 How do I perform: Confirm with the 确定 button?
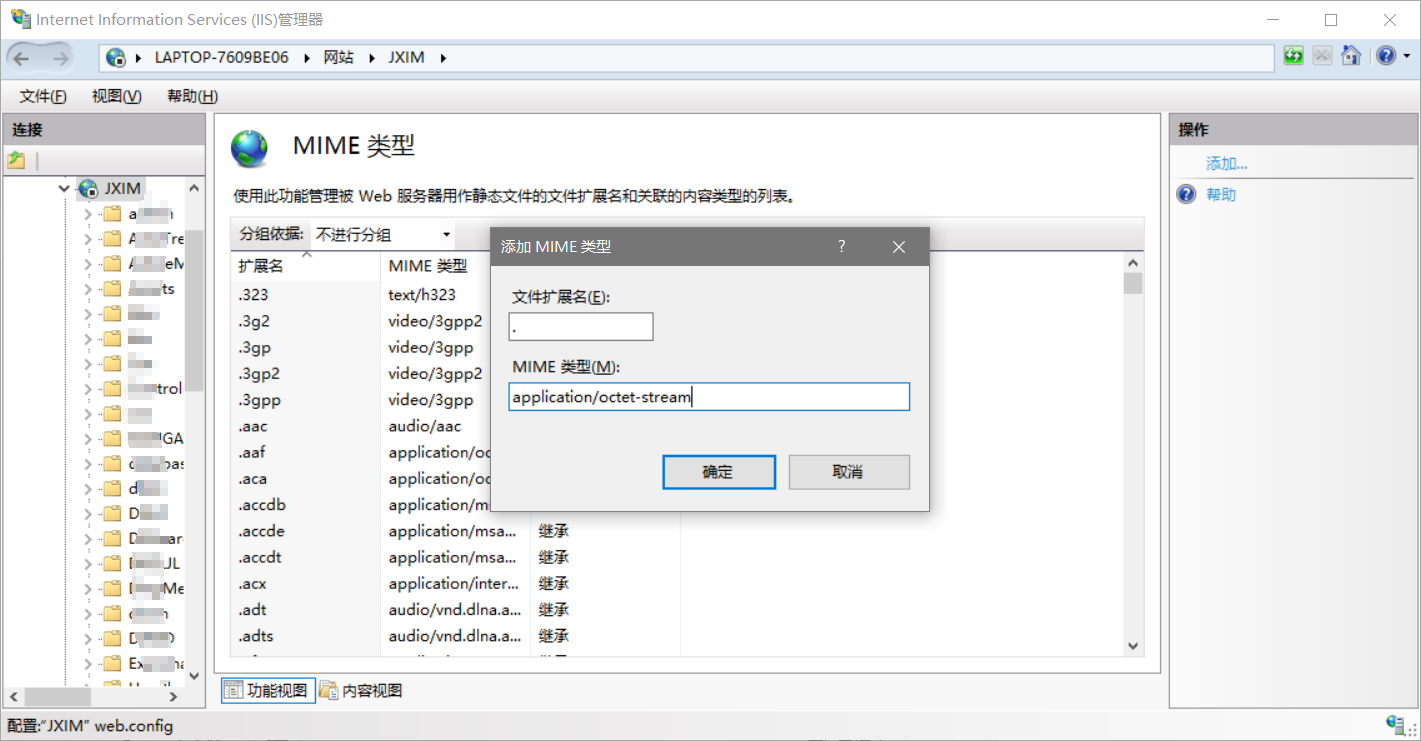[x=719, y=472]
